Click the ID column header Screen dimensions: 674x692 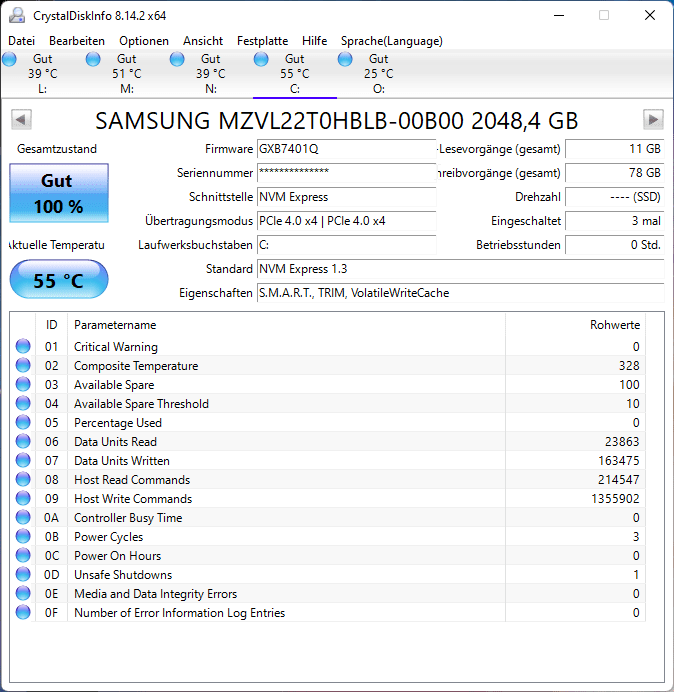51,325
